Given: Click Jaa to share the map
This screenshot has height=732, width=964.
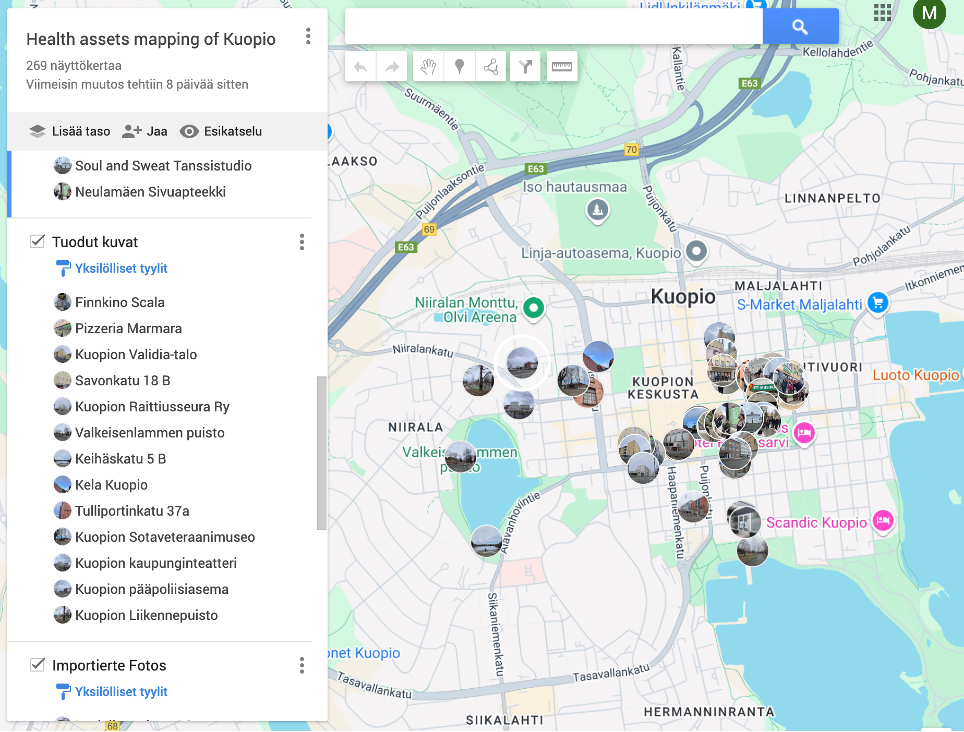Looking at the screenshot, I should (x=144, y=132).
